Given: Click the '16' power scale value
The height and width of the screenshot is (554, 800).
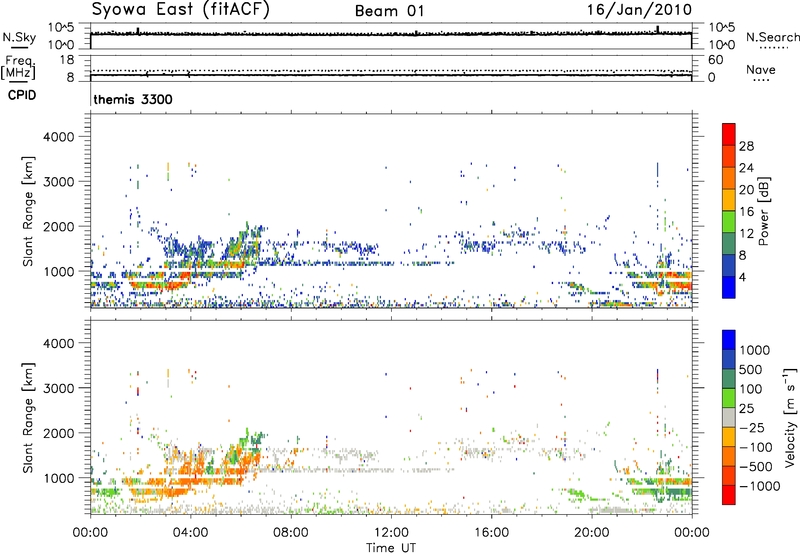Looking at the screenshot, I should 746,212.
